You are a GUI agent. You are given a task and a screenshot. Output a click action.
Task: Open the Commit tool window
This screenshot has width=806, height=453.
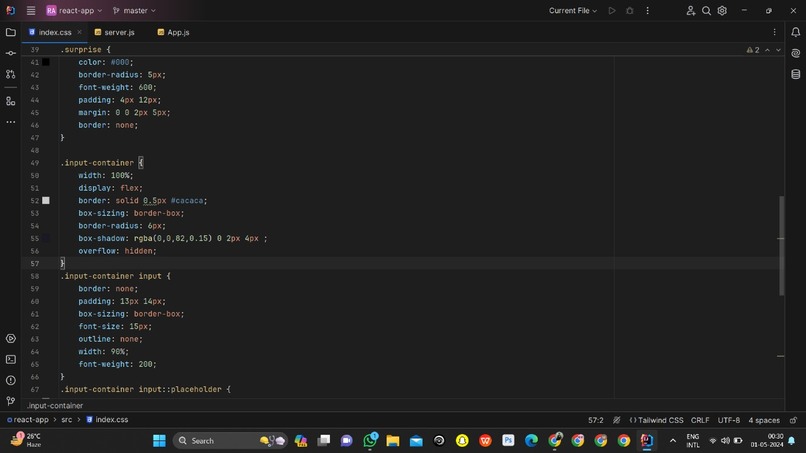point(11,53)
